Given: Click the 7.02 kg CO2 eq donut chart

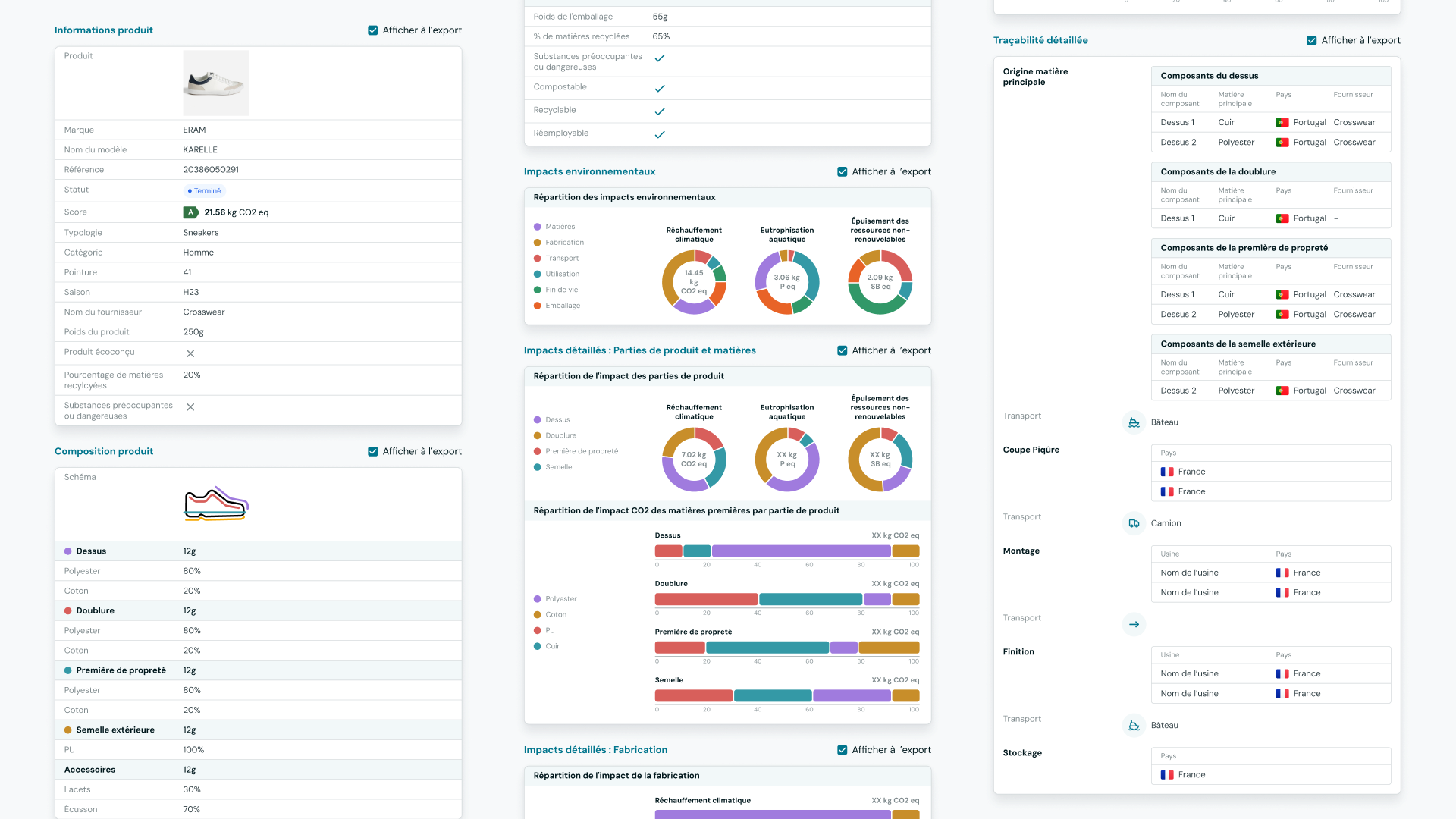Looking at the screenshot, I should (x=694, y=460).
